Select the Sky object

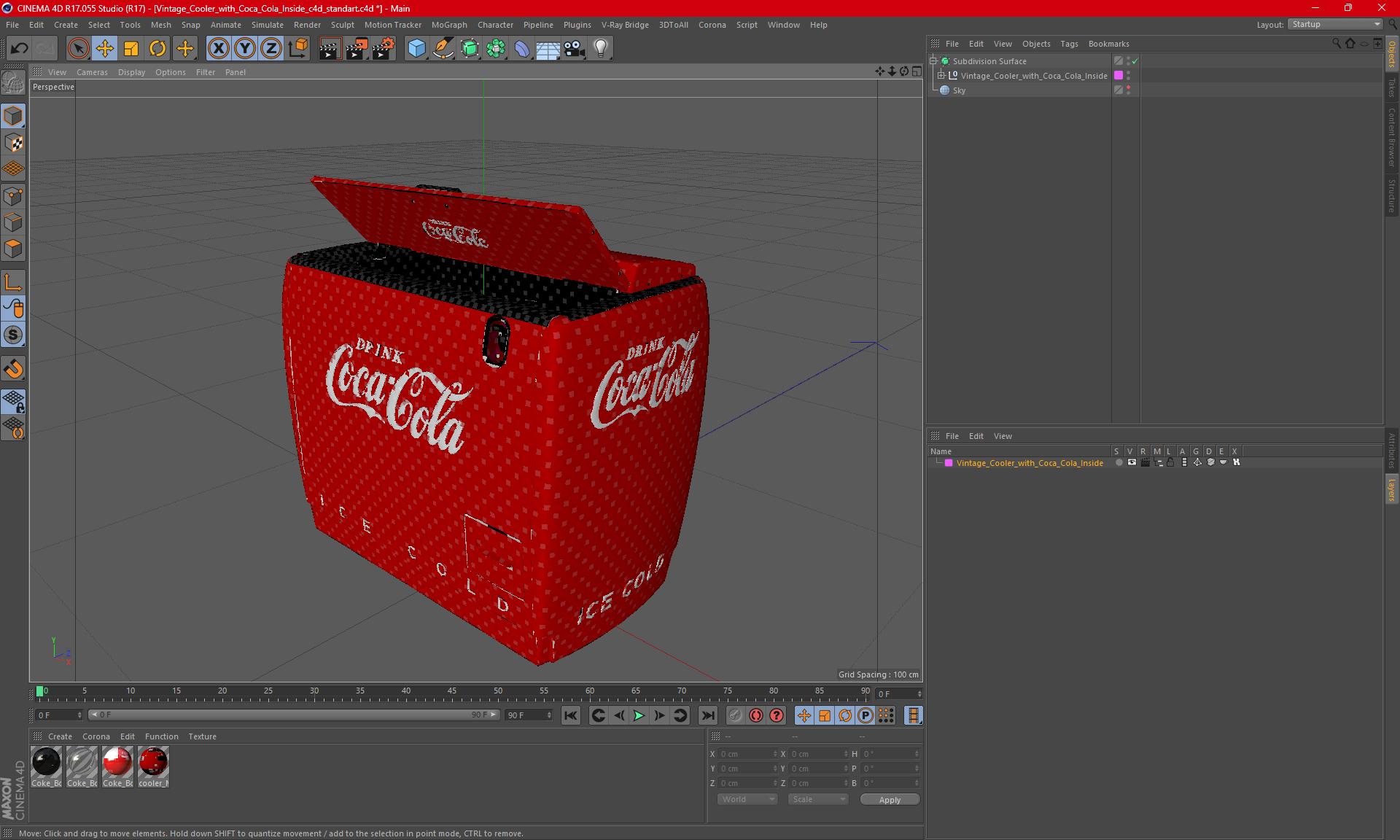coord(959,90)
